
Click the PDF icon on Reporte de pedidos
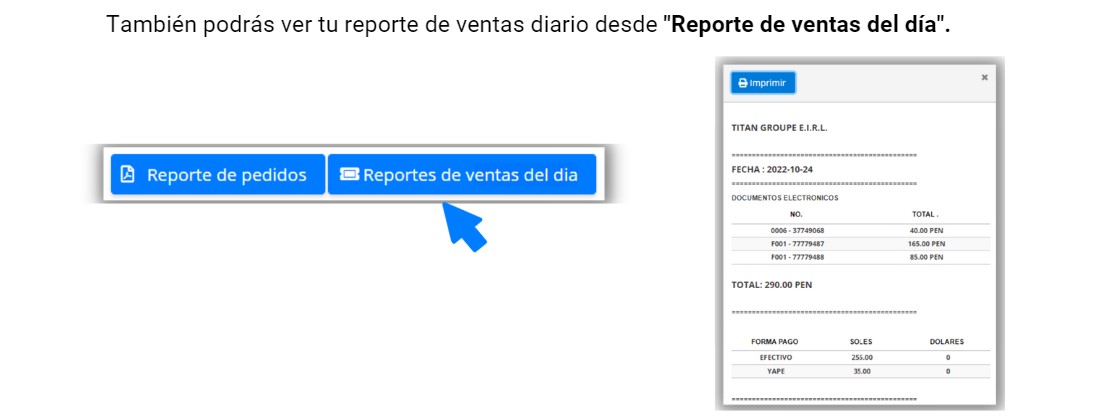(127, 174)
